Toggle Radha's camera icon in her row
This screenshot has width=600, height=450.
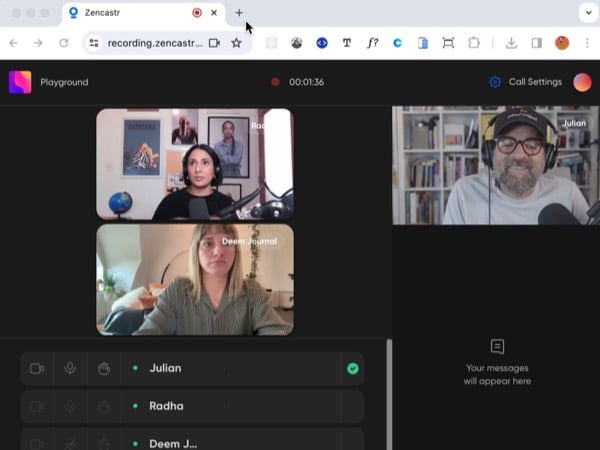(x=37, y=406)
